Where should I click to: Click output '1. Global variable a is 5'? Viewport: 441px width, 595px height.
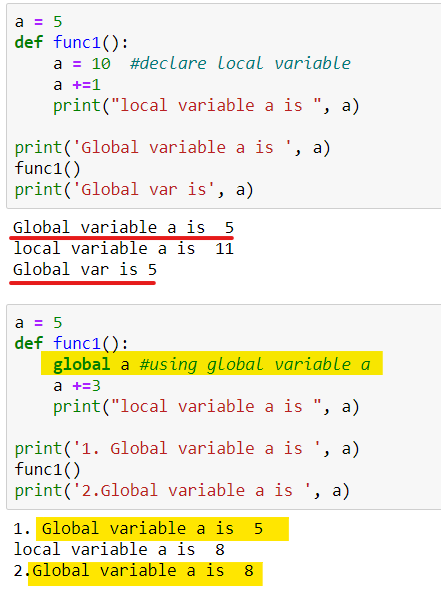point(138,529)
